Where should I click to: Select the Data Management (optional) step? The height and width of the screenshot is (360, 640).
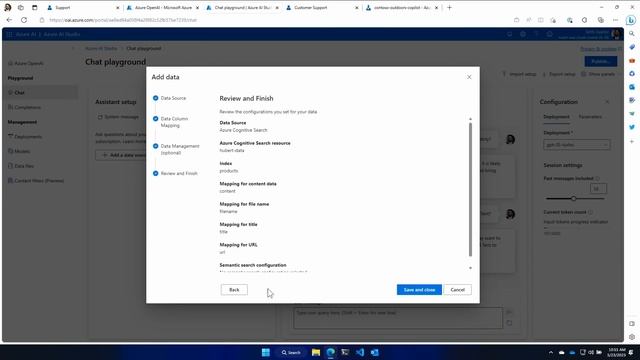pos(176,149)
